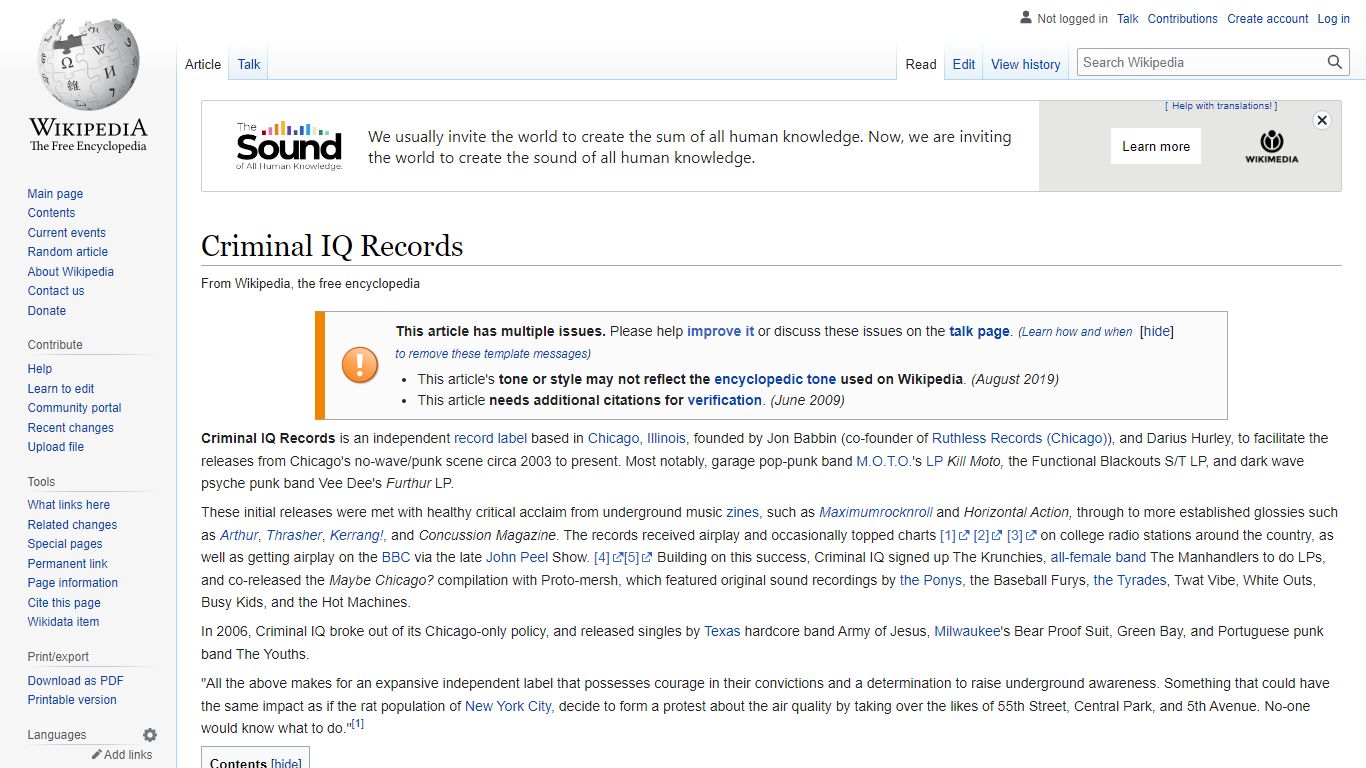Open external citation link [5]

pyautogui.click(x=638, y=558)
